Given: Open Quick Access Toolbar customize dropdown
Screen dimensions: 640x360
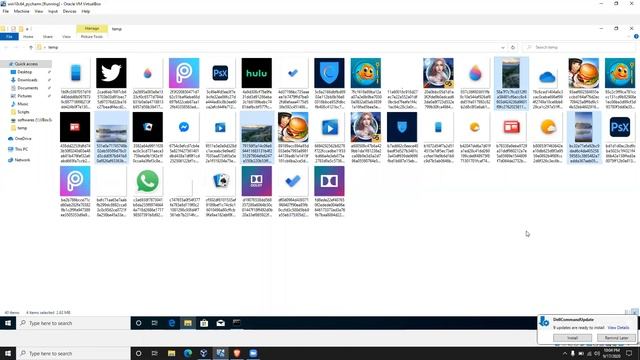Looking at the screenshot, I should 27,29.
